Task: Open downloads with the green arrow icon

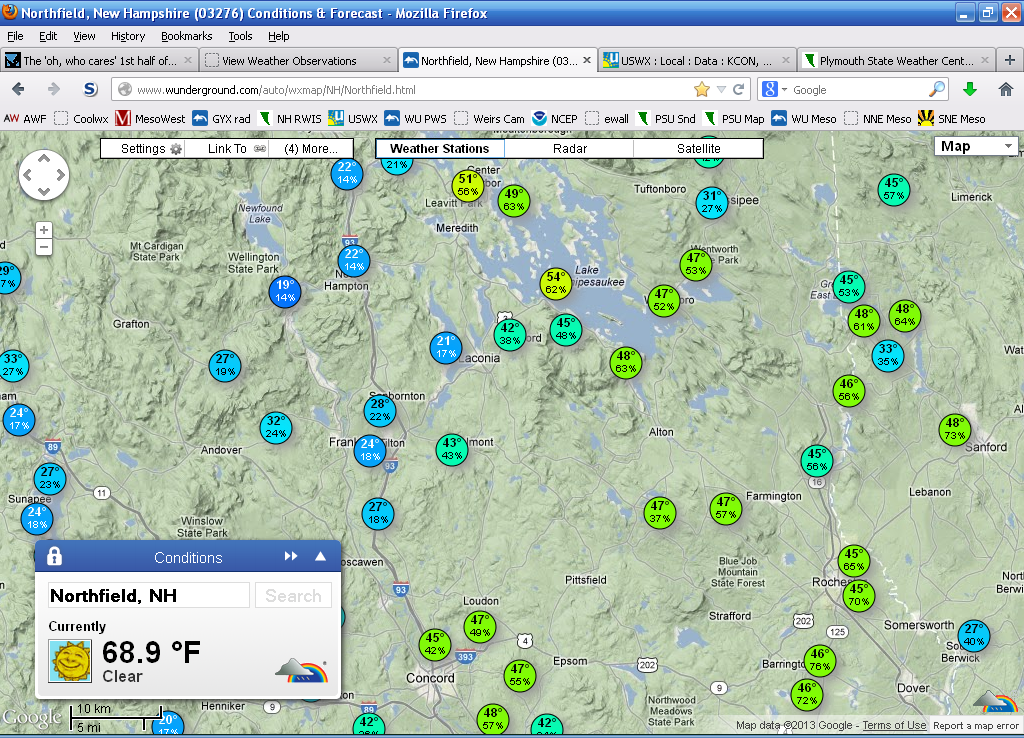Action: tap(970, 89)
